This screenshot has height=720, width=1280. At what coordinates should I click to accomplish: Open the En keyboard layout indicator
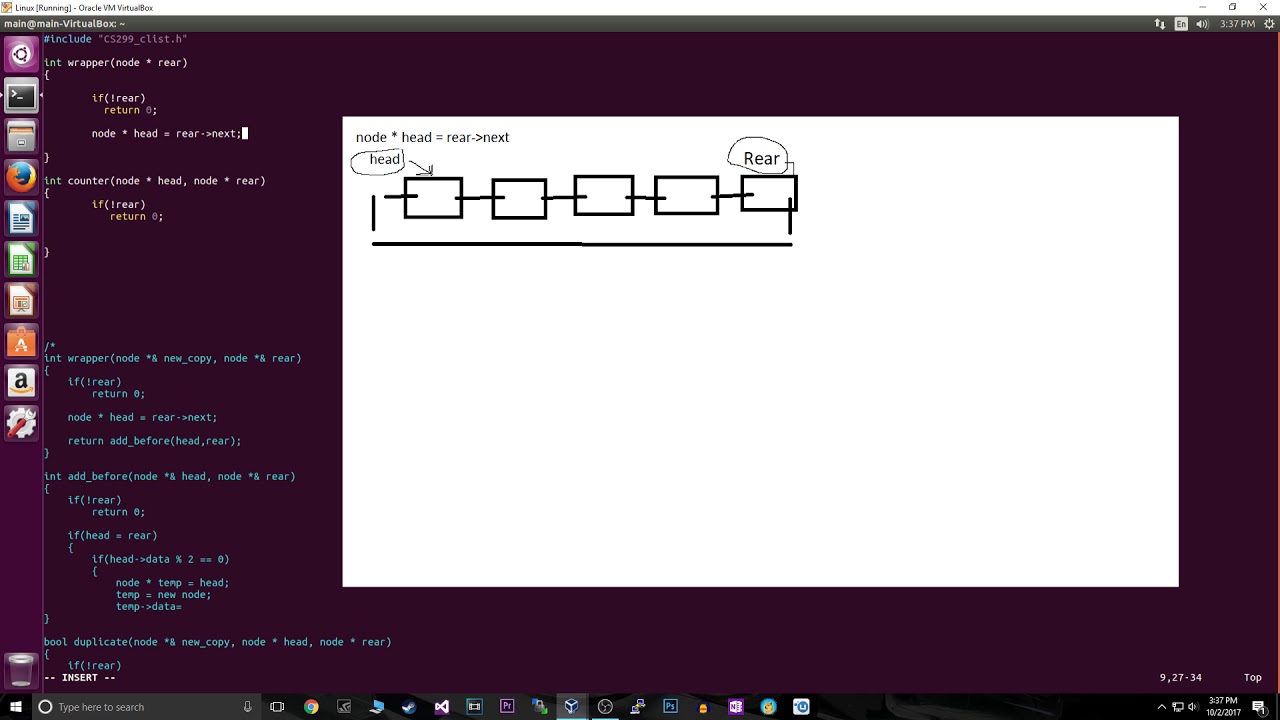click(1181, 24)
